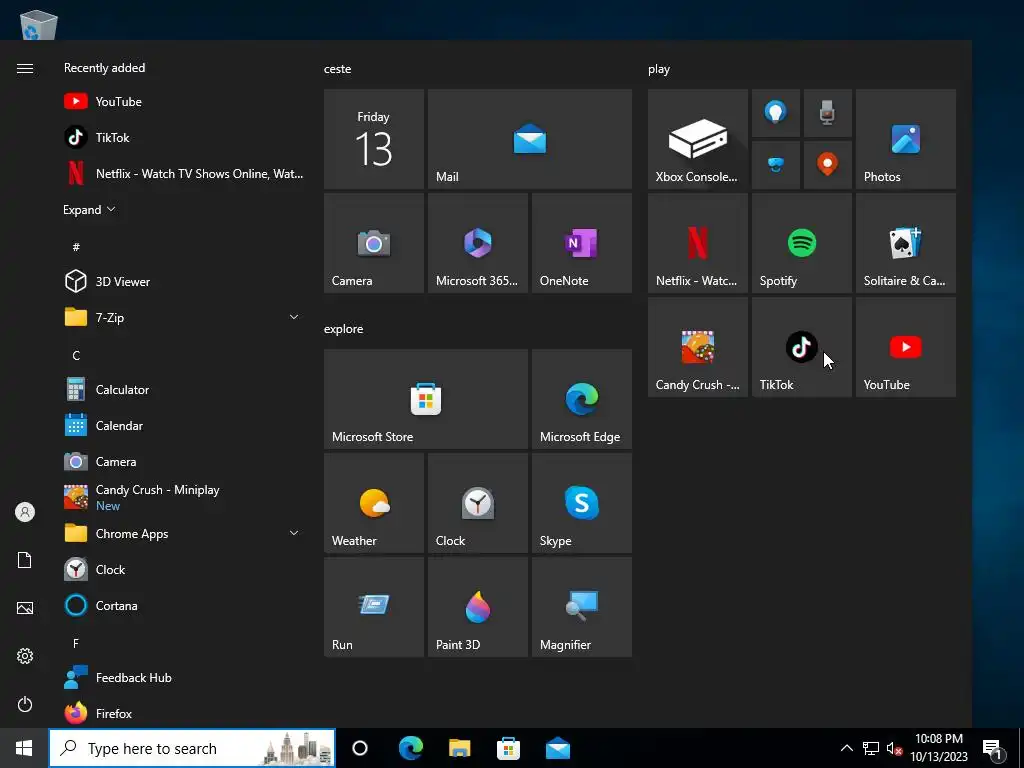Launch Cortana from the app list
This screenshot has height=768, width=1024.
tap(183, 605)
